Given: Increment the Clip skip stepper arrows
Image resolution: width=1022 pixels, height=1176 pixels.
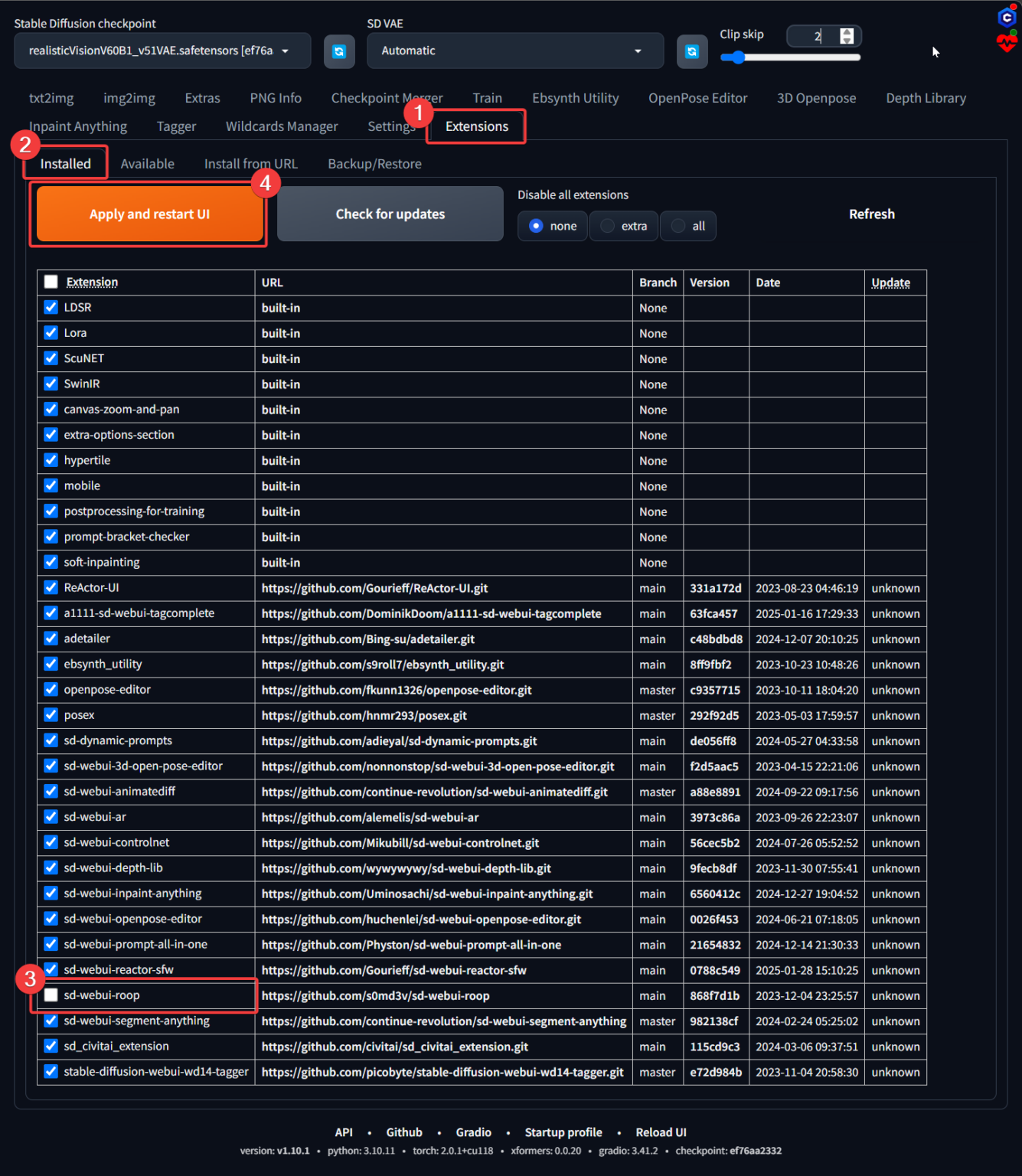Looking at the screenshot, I should (x=847, y=32).
